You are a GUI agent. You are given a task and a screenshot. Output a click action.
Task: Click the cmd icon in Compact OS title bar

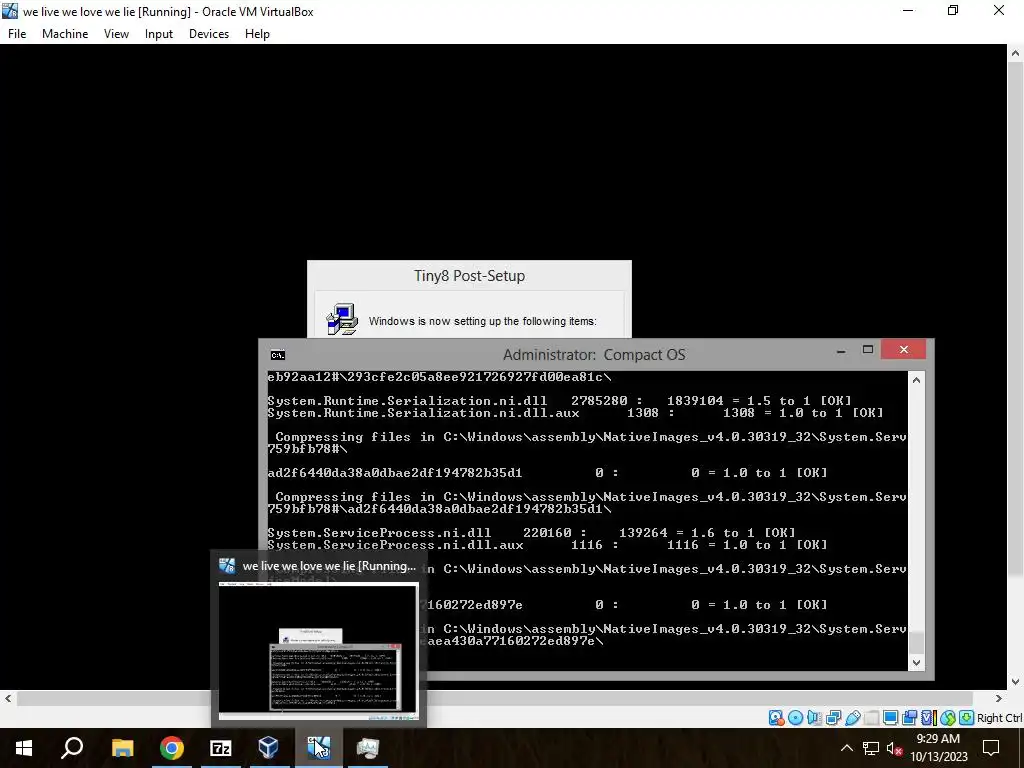[x=278, y=355]
